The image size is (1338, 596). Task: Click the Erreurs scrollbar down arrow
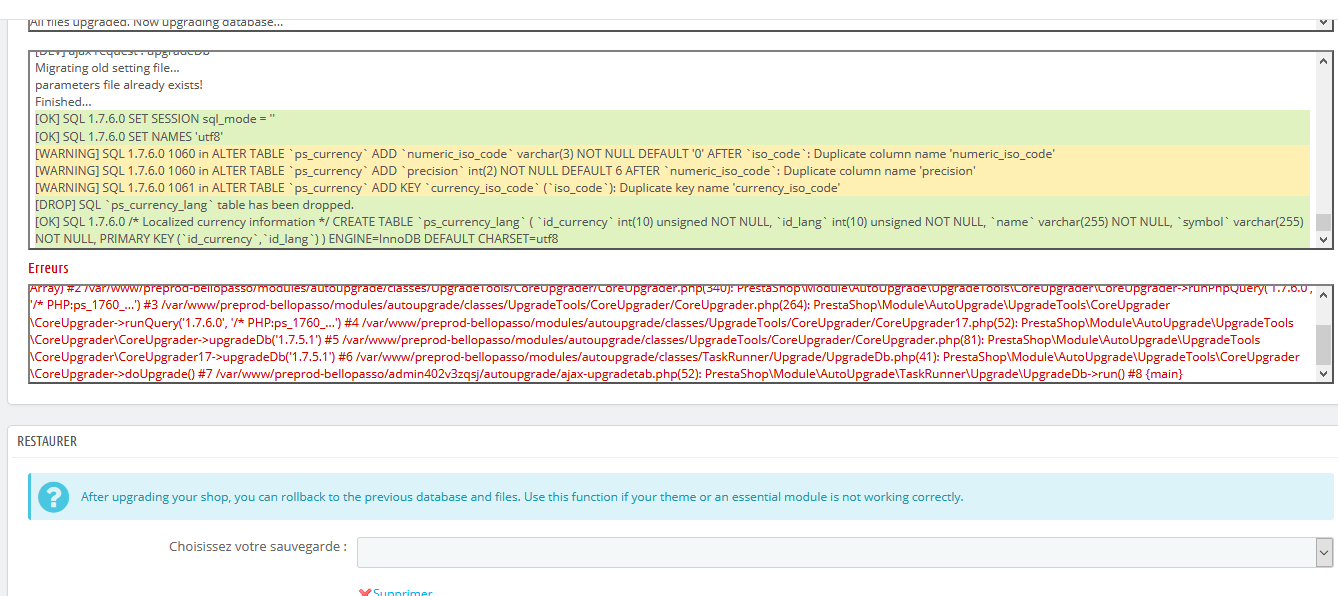1322,375
